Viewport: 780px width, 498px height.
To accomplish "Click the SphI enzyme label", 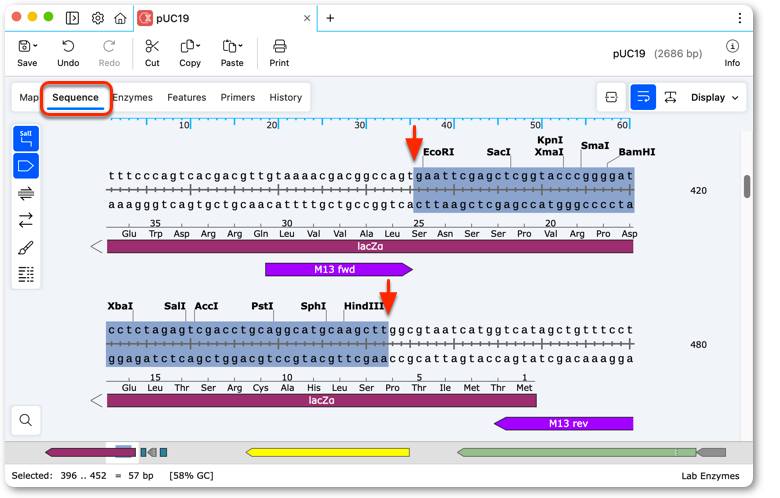I will pyautogui.click(x=313, y=306).
